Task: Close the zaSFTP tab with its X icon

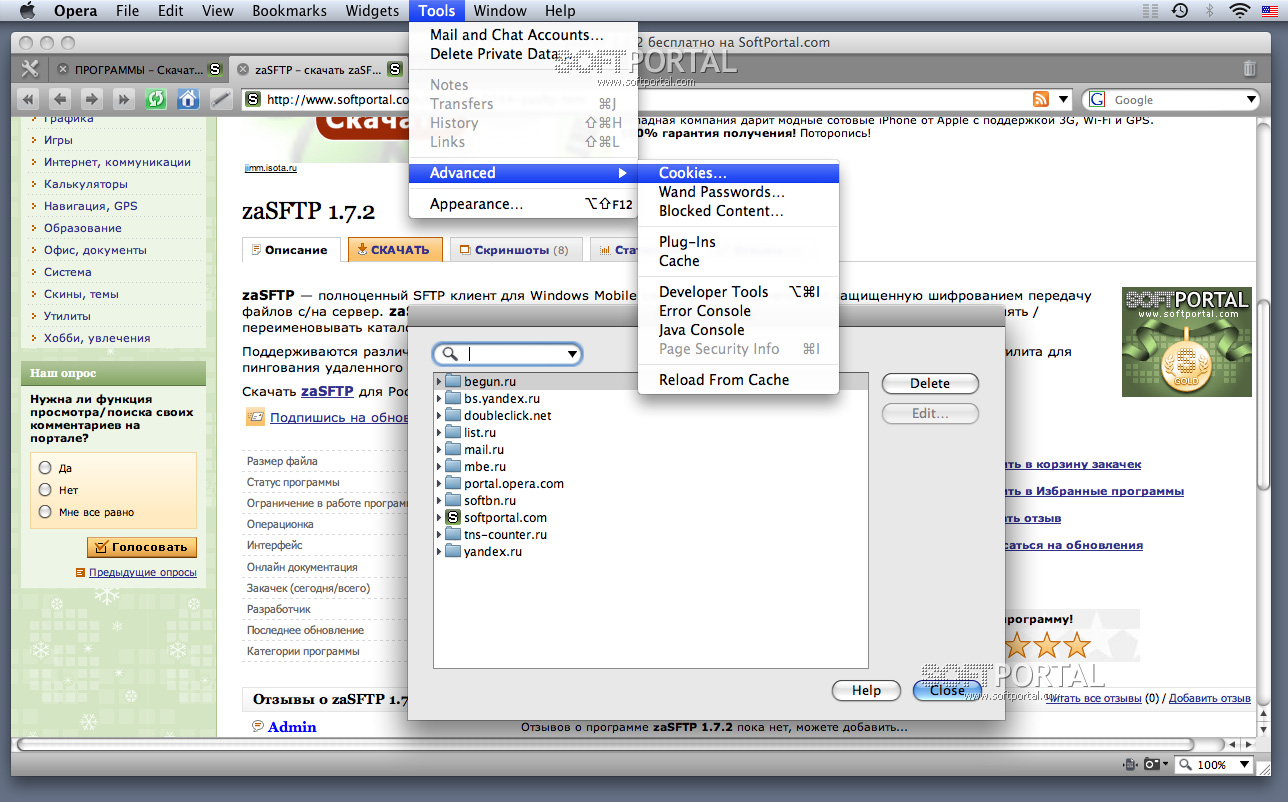Action: pyautogui.click(x=242, y=70)
